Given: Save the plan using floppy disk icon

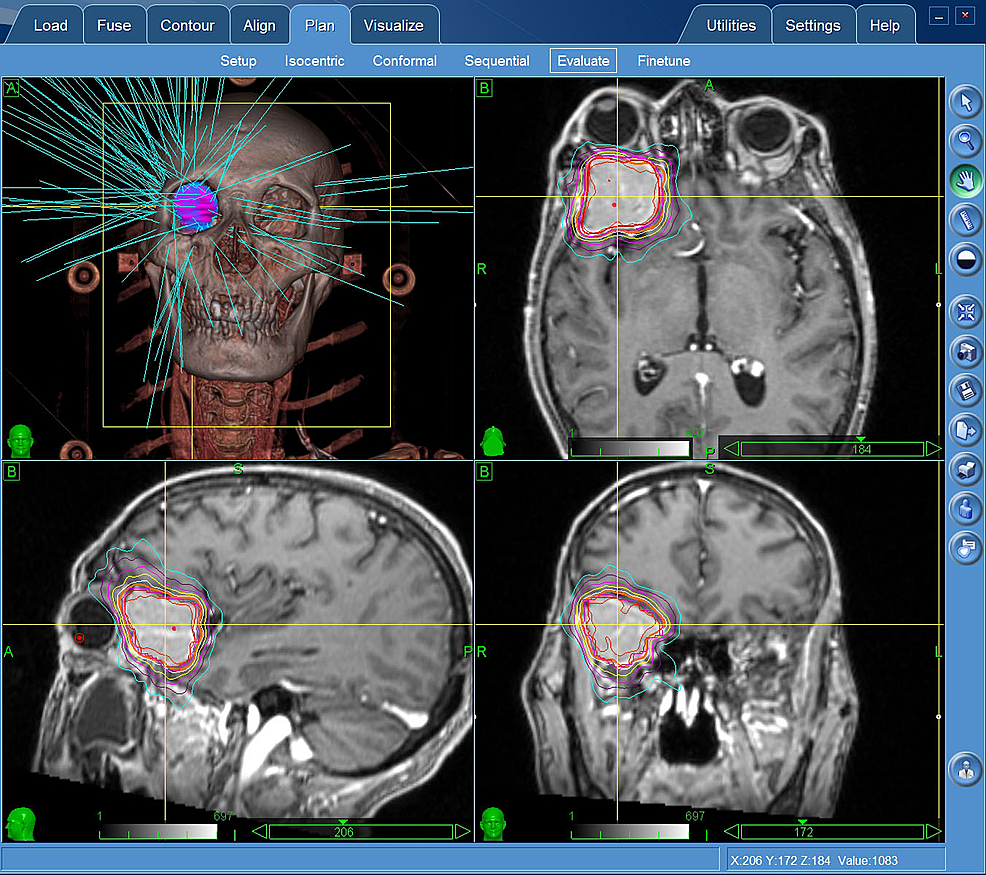Looking at the screenshot, I should click(x=965, y=390).
